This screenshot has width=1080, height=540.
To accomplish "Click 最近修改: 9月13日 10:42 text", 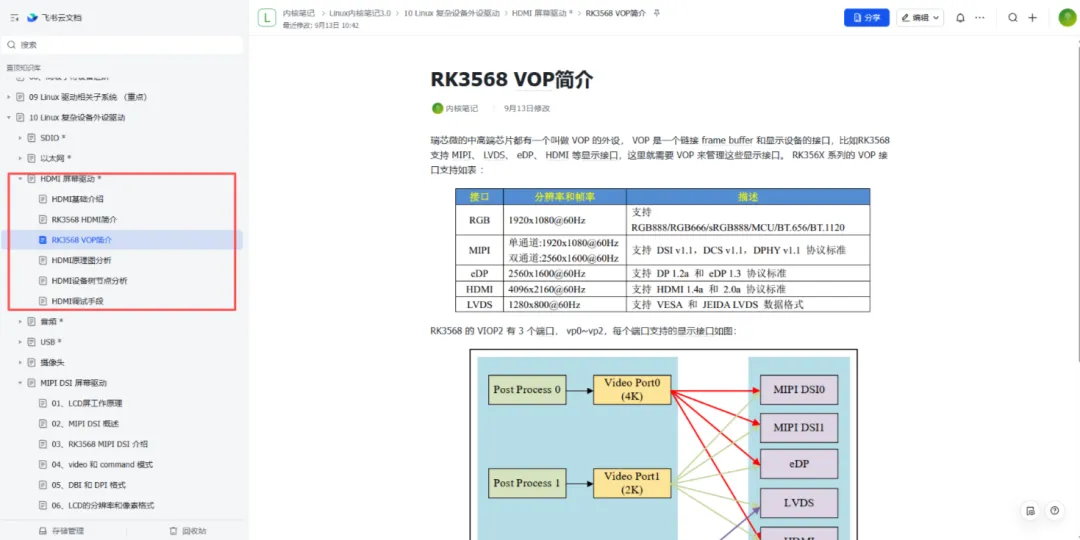I will coord(321,25).
